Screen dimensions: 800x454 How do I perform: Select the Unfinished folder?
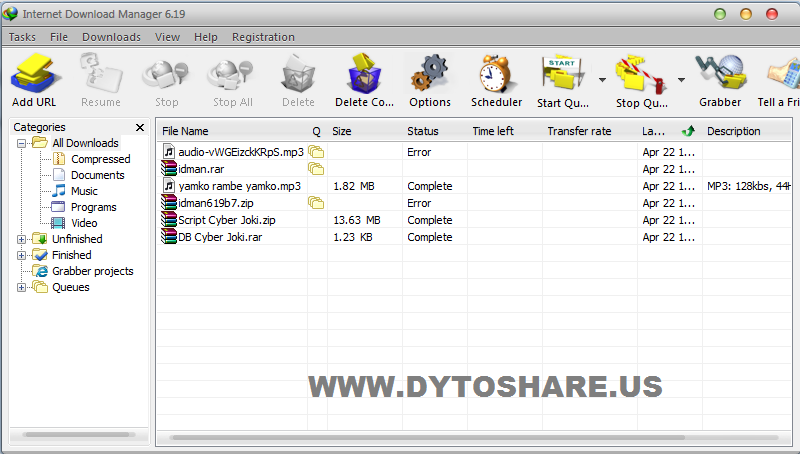click(x=77, y=239)
